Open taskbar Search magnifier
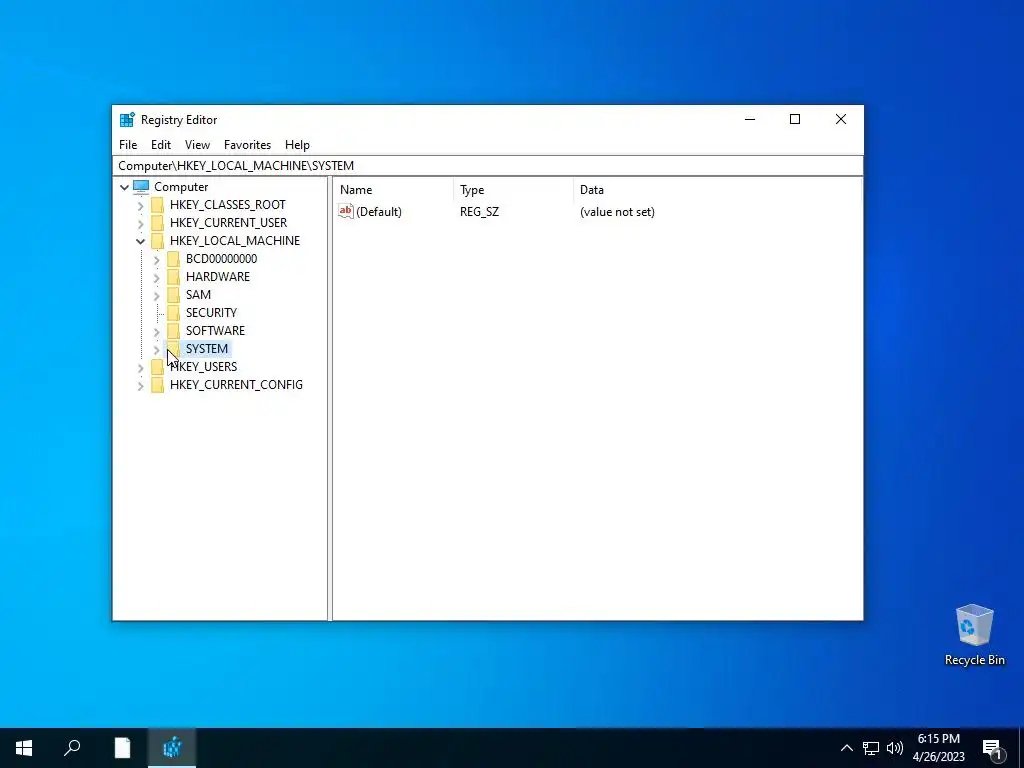 [x=72, y=748]
